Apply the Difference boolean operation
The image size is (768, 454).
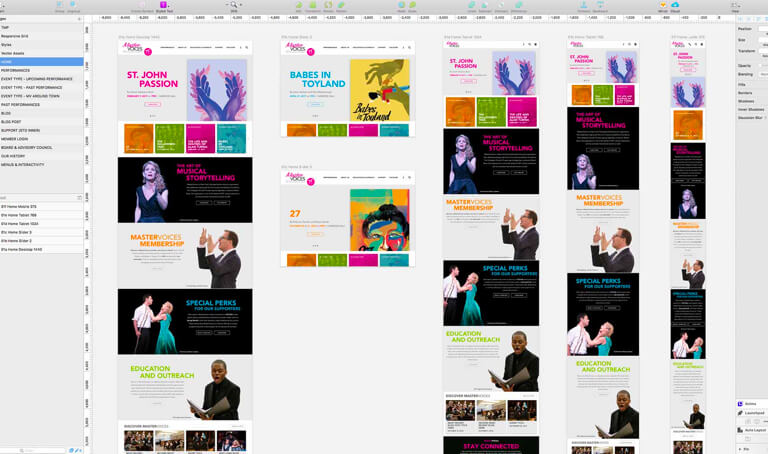519,5
